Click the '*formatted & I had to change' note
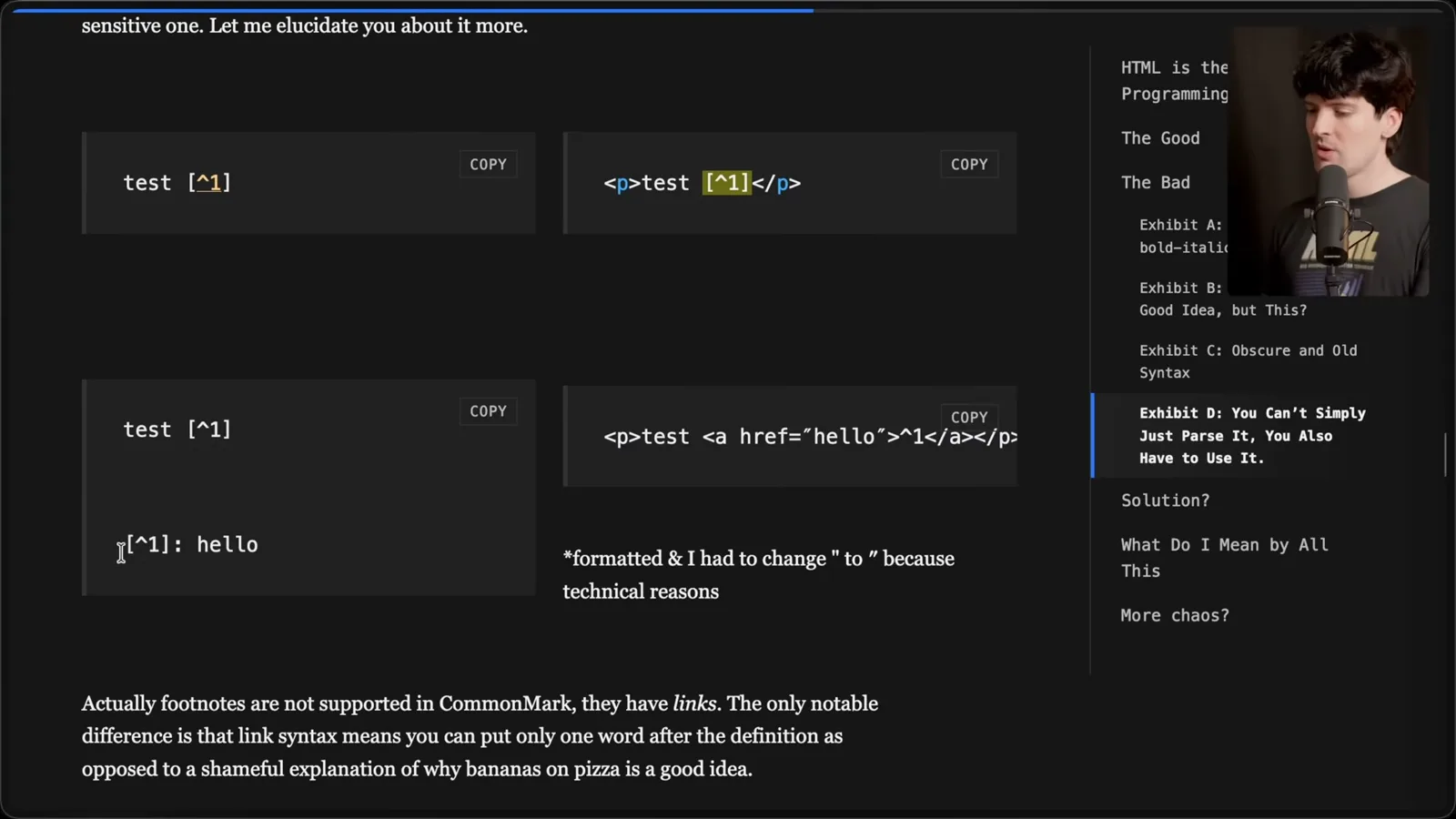This screenshot has height=819, width=1456. (x=759, y=575)
